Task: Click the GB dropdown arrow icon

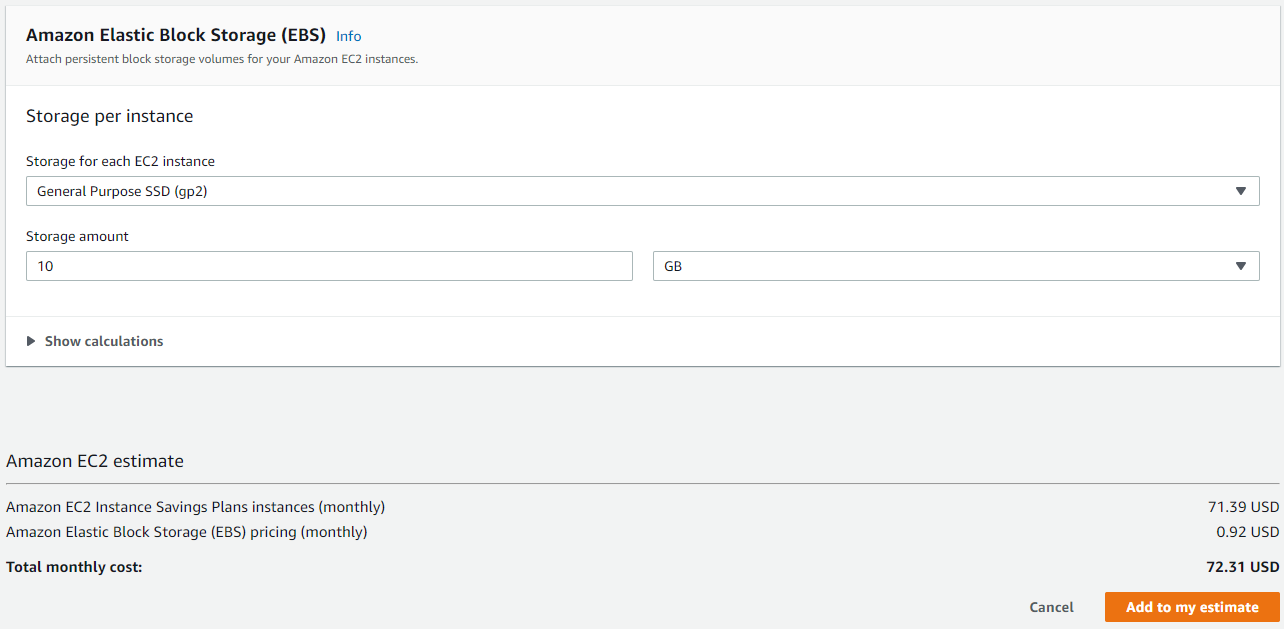Action: 1240,266
